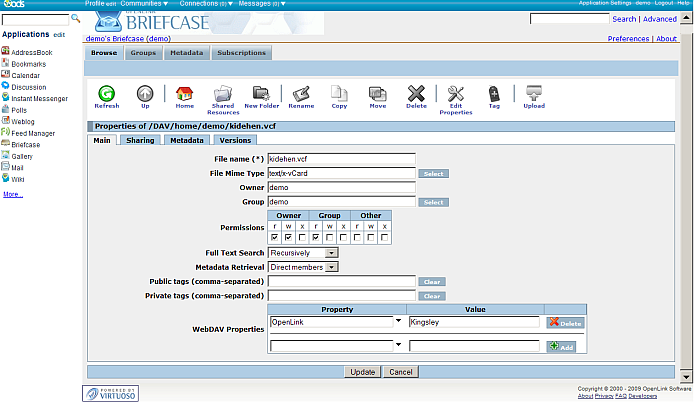Expand the Metadata Retrieval dropdown

coord(304,267)
